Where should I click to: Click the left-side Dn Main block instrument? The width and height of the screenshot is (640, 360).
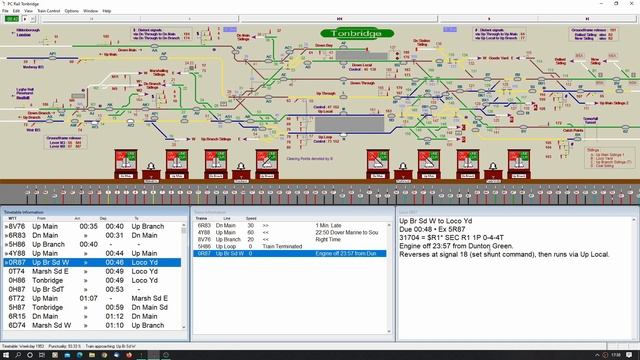(126, 164)
